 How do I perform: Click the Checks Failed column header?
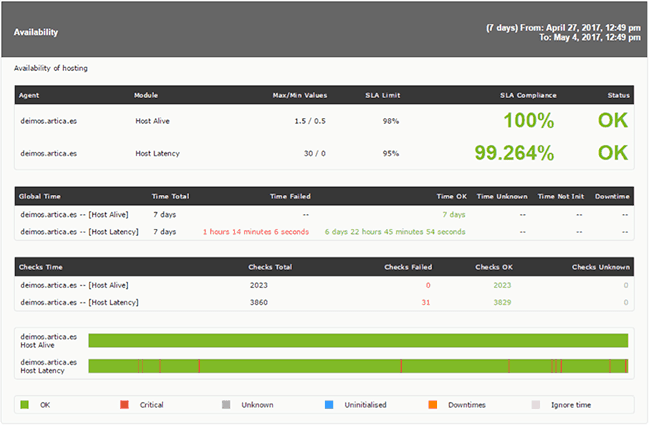(x=408, y=267)
